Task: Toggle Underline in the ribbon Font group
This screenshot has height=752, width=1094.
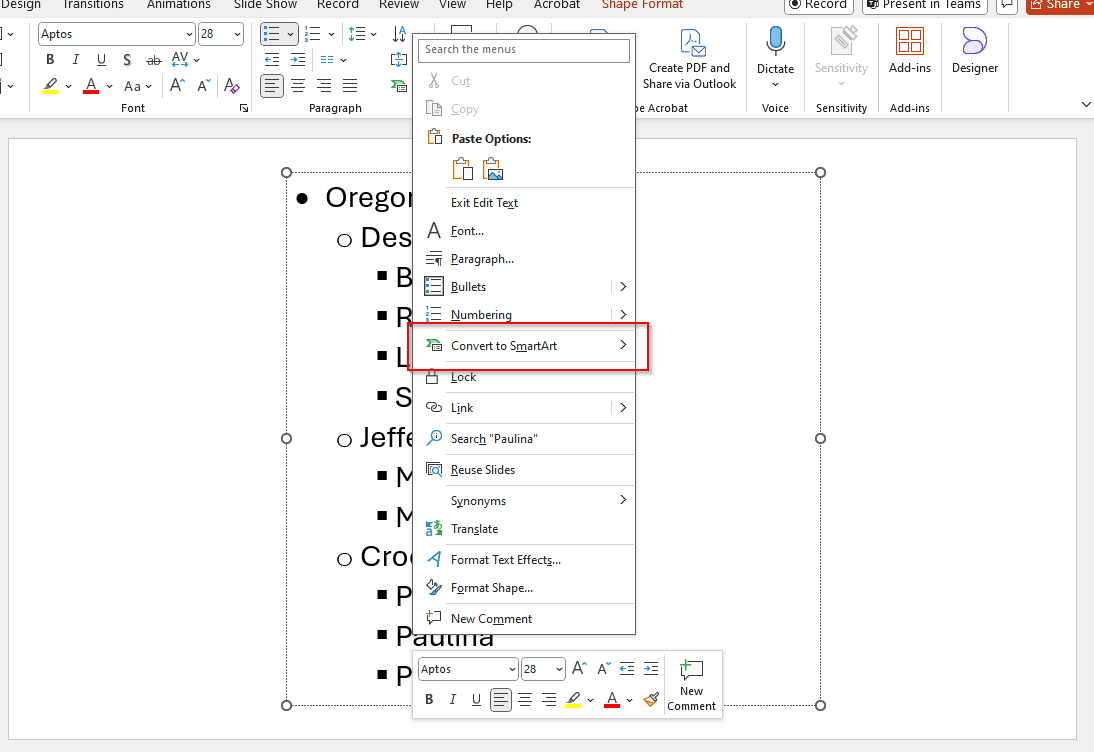Action: 101,60
